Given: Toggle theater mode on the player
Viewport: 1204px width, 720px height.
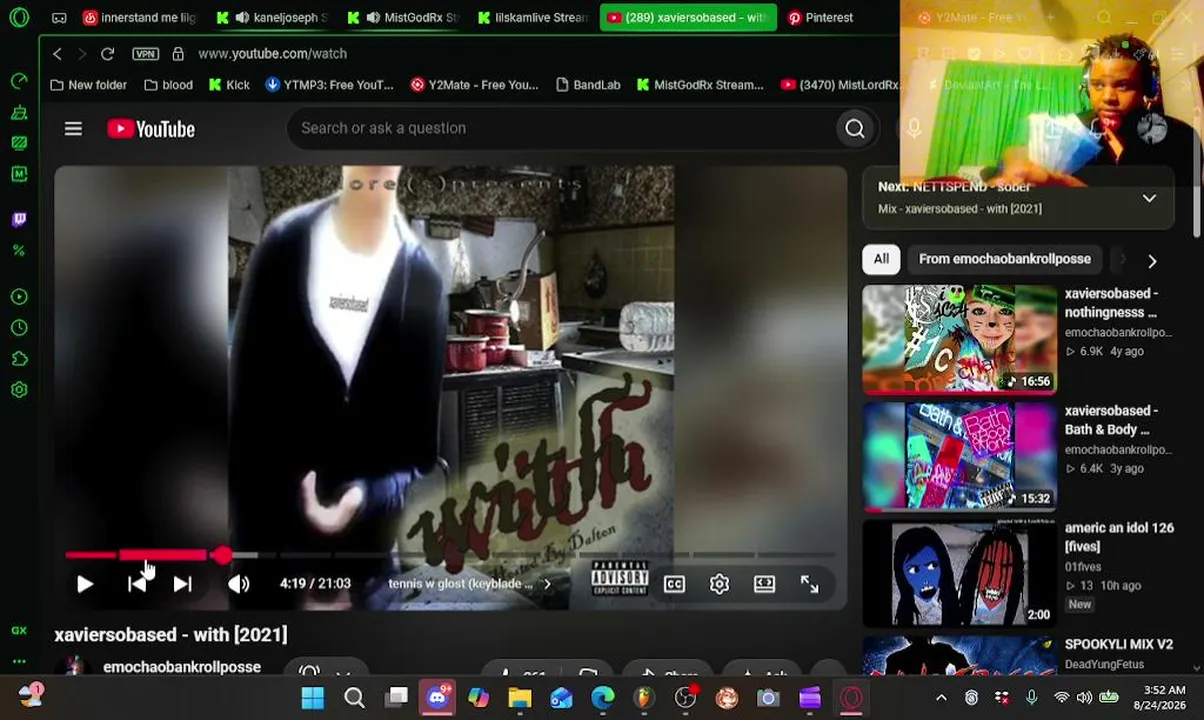Looking at the screenshot, I should point(764,584).
